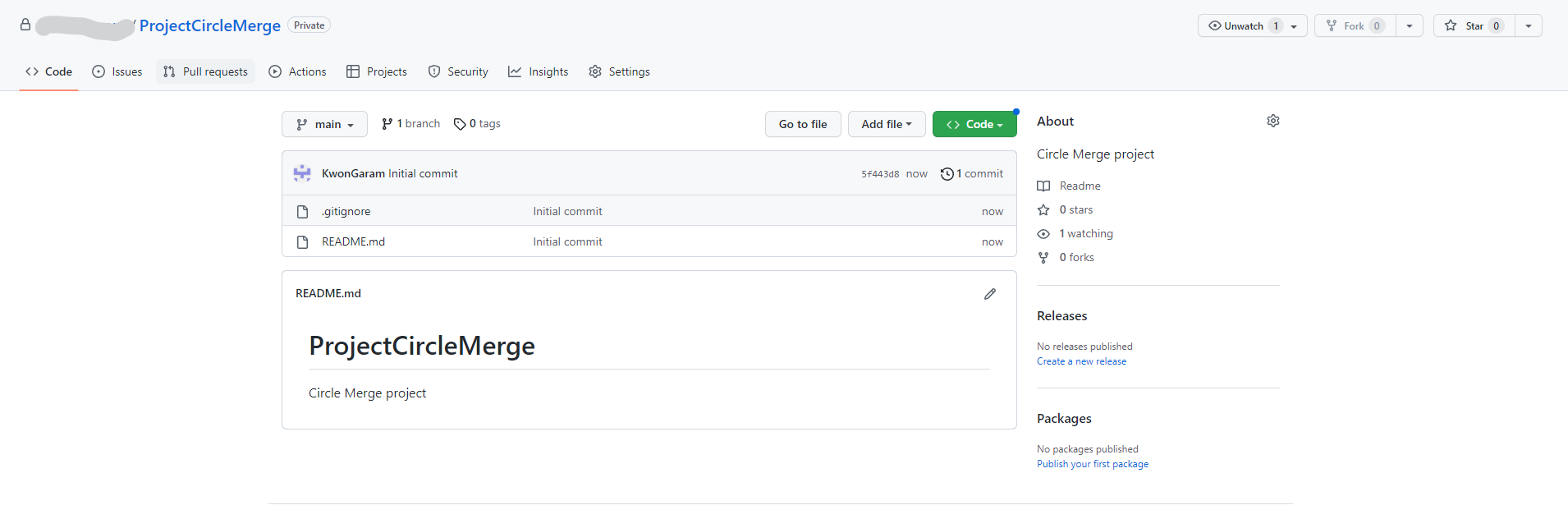Open the latest Initial commit message link
Image resolution: width=1568 pixels, height=519 pixels.
point(423,173)
